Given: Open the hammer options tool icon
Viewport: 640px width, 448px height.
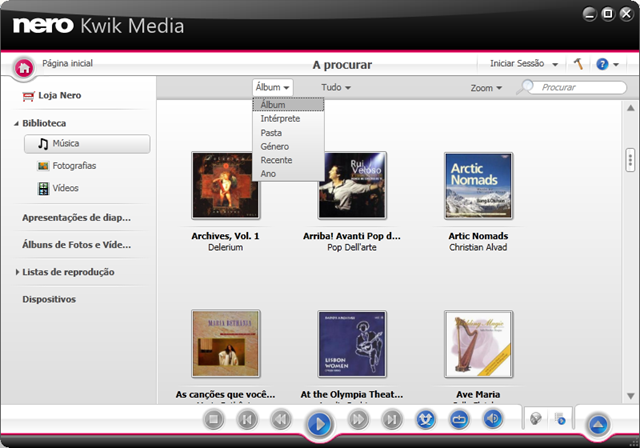Looking at the screenshot, I should pyautogui.click(x=578, y=64).
